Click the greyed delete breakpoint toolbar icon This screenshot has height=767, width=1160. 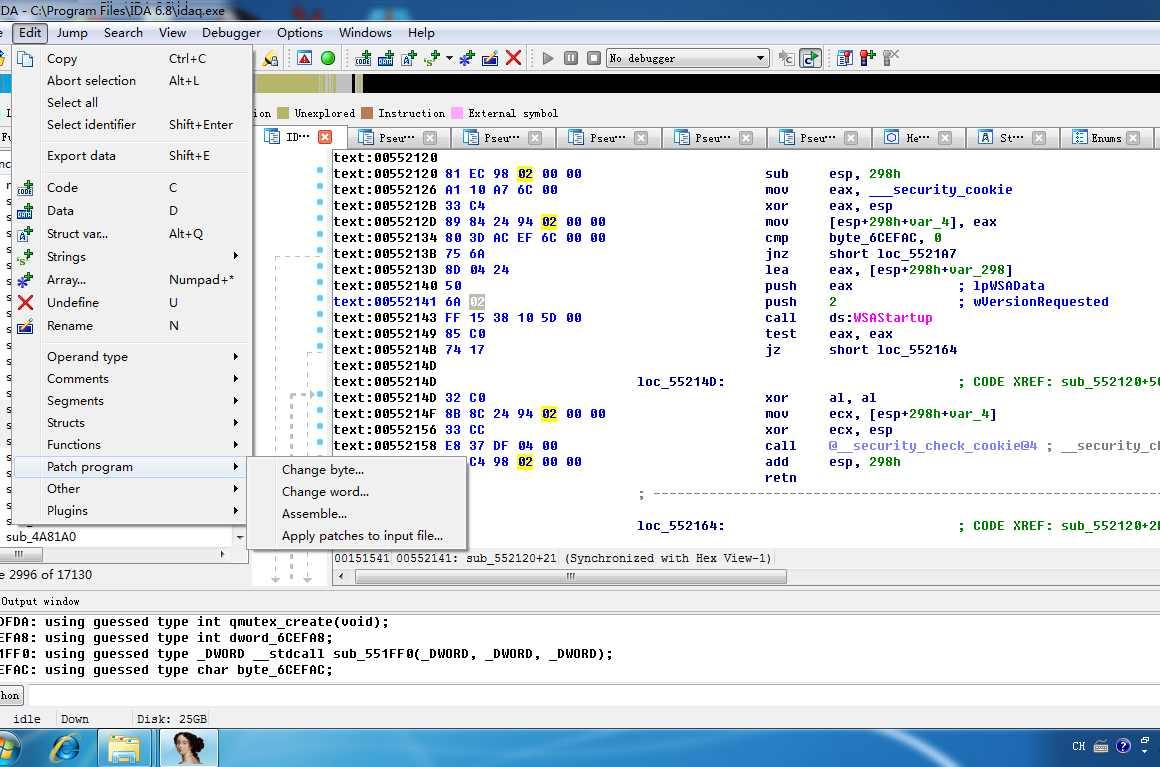tap(891, 58)
